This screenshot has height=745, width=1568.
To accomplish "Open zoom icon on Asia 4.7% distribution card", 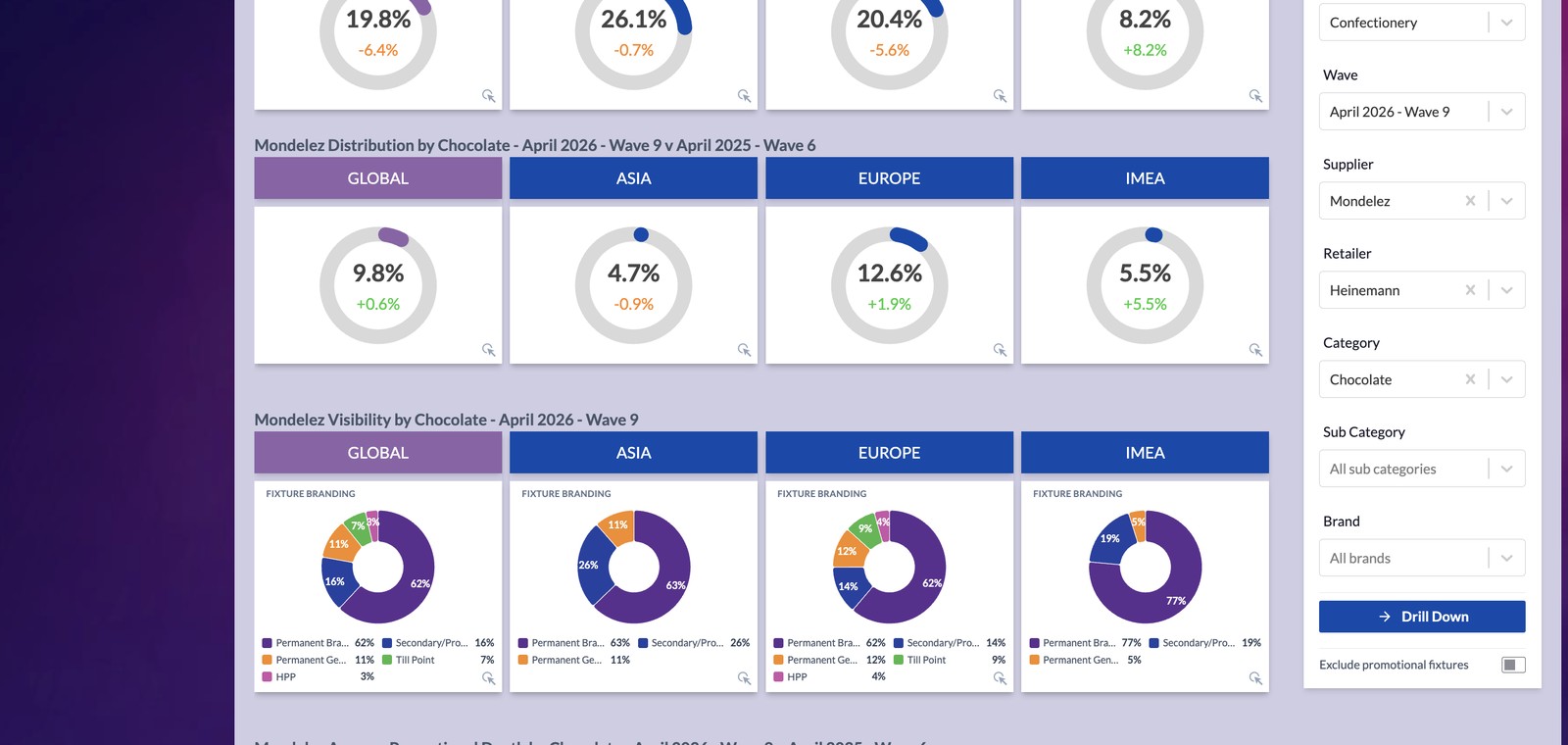I will click(744, 350).
